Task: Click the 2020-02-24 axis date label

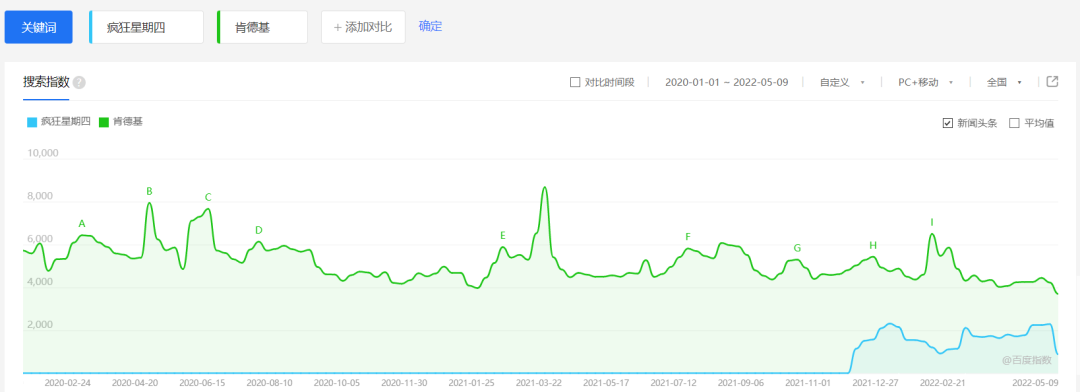Action: coord(68,382)
